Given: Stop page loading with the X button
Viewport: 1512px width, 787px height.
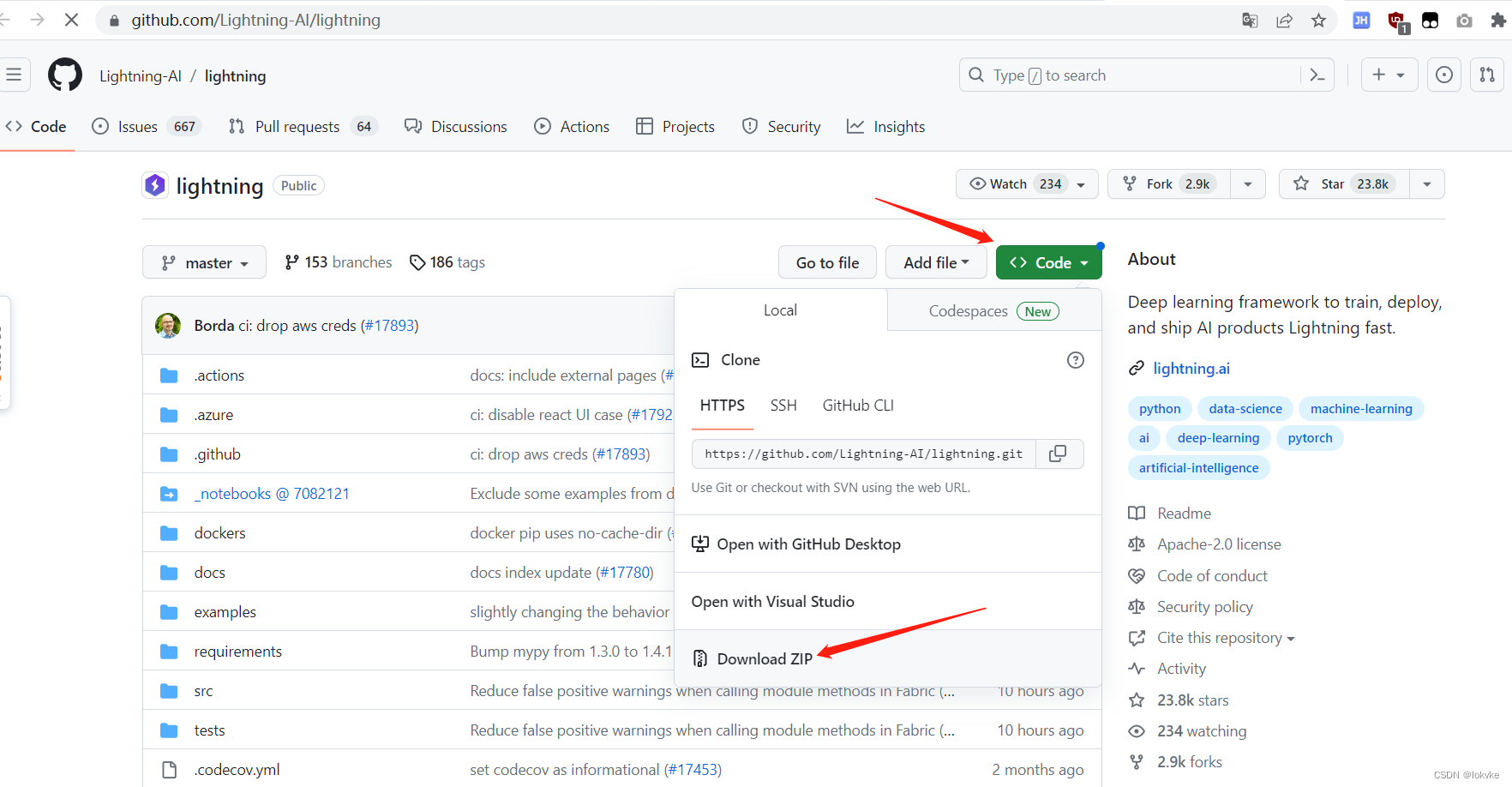Looking at the screenshot, I should coord(71,20).
